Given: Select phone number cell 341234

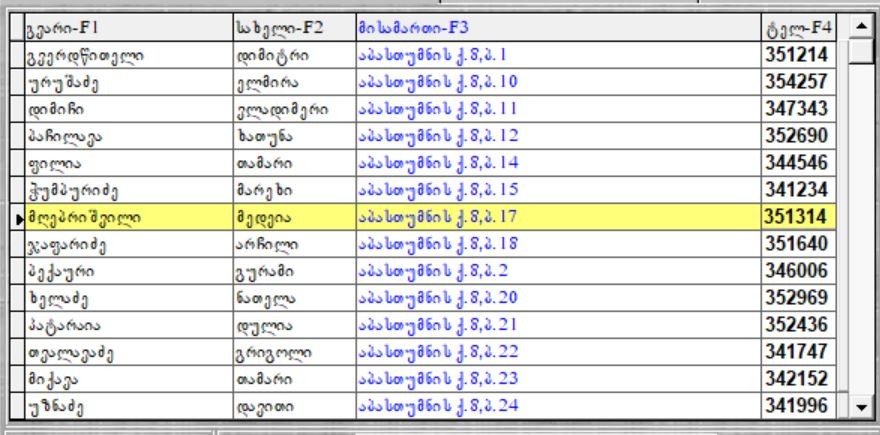Looking at the screenshot, I should (799, 190).
